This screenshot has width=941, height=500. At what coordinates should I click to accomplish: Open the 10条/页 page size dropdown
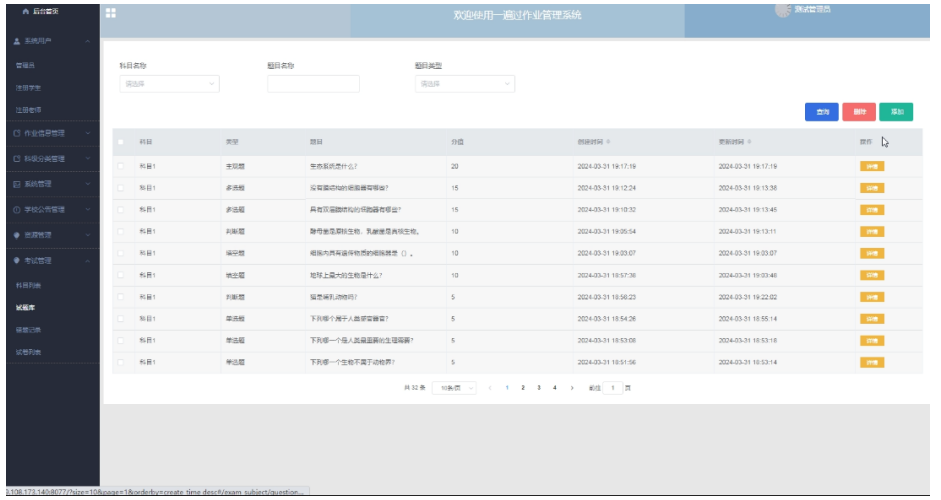(x=454, y=388)
